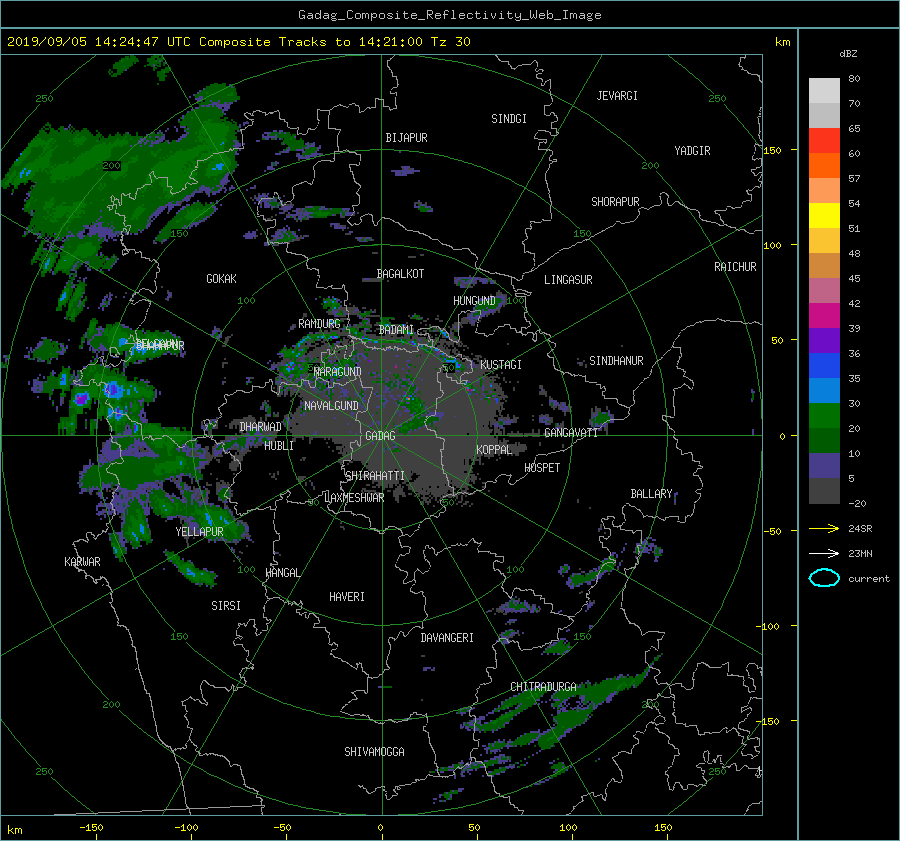Click the white 23MN arrow legend icon

(x=824, y=554)
